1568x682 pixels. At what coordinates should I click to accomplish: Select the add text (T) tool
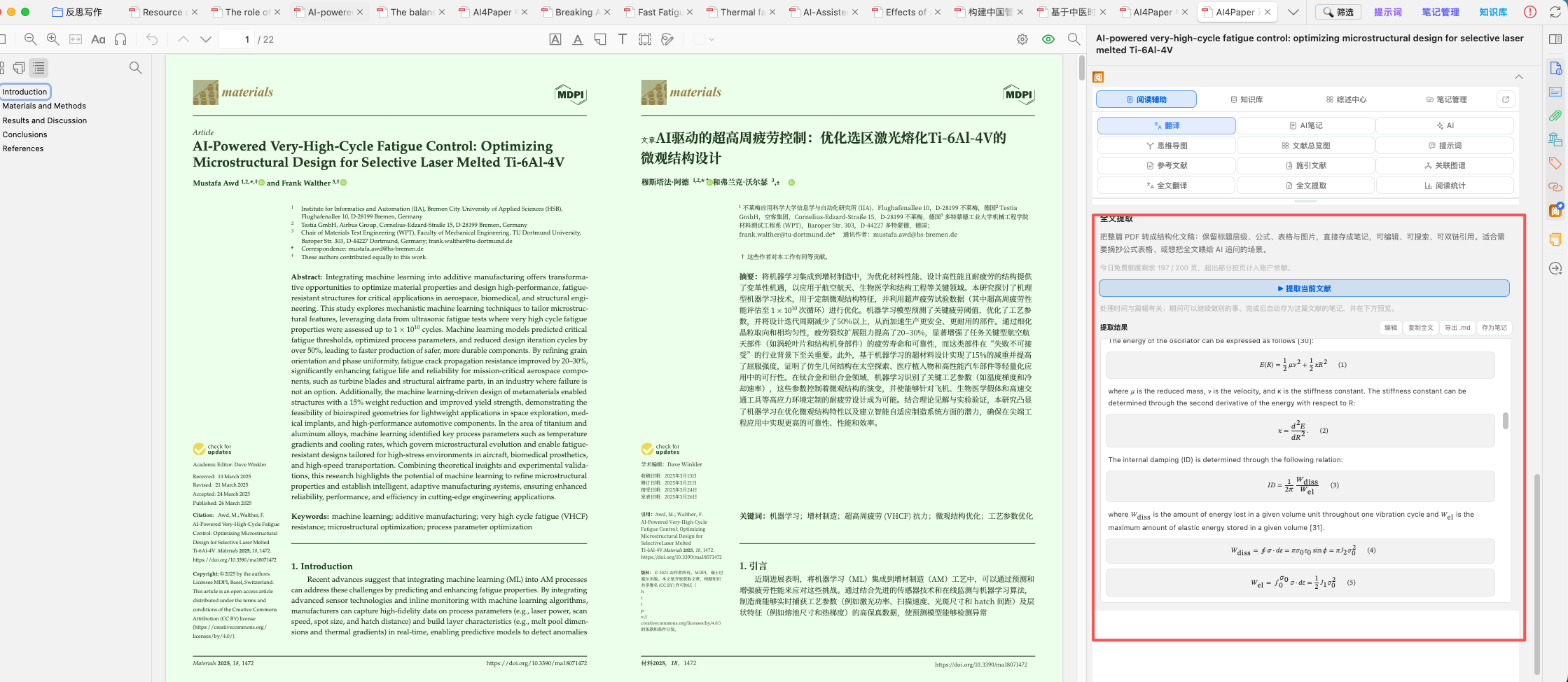click(623, 39)
